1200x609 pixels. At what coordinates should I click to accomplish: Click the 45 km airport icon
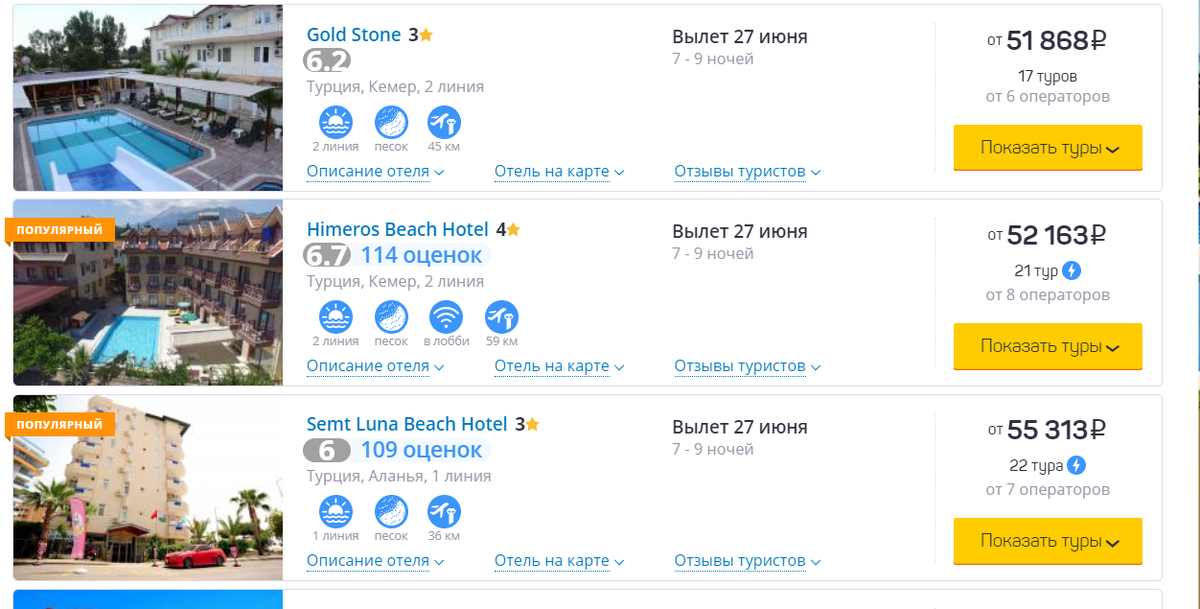443,123
